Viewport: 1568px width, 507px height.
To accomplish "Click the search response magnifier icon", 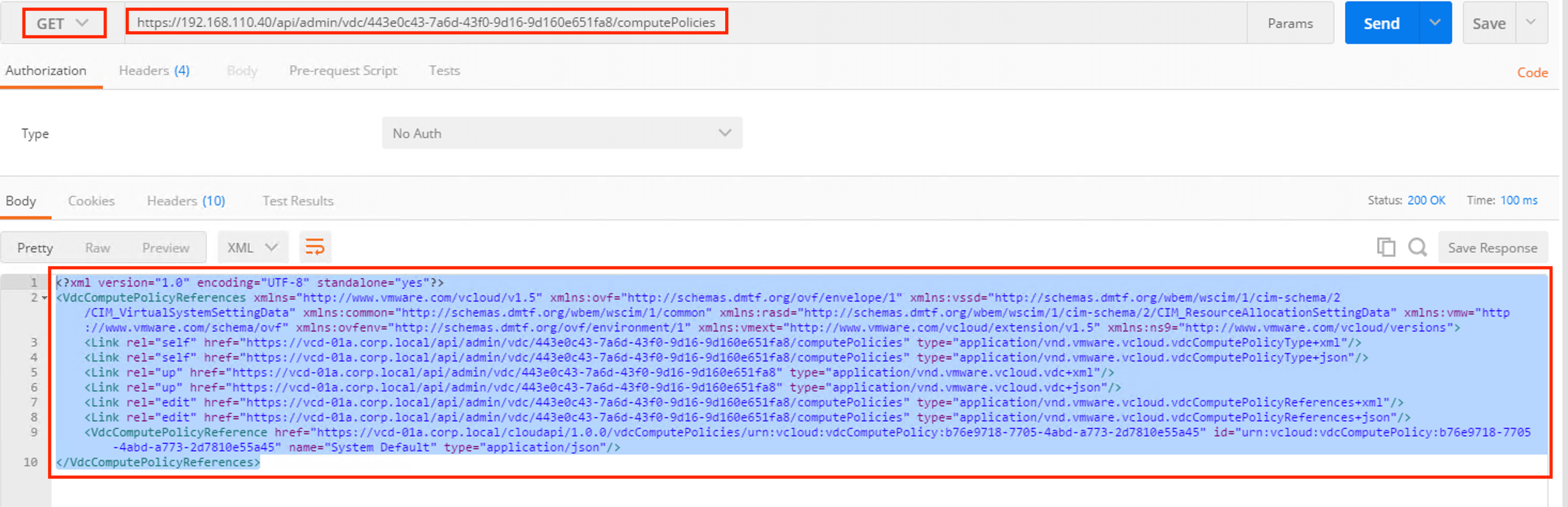I will point(1417,247).
